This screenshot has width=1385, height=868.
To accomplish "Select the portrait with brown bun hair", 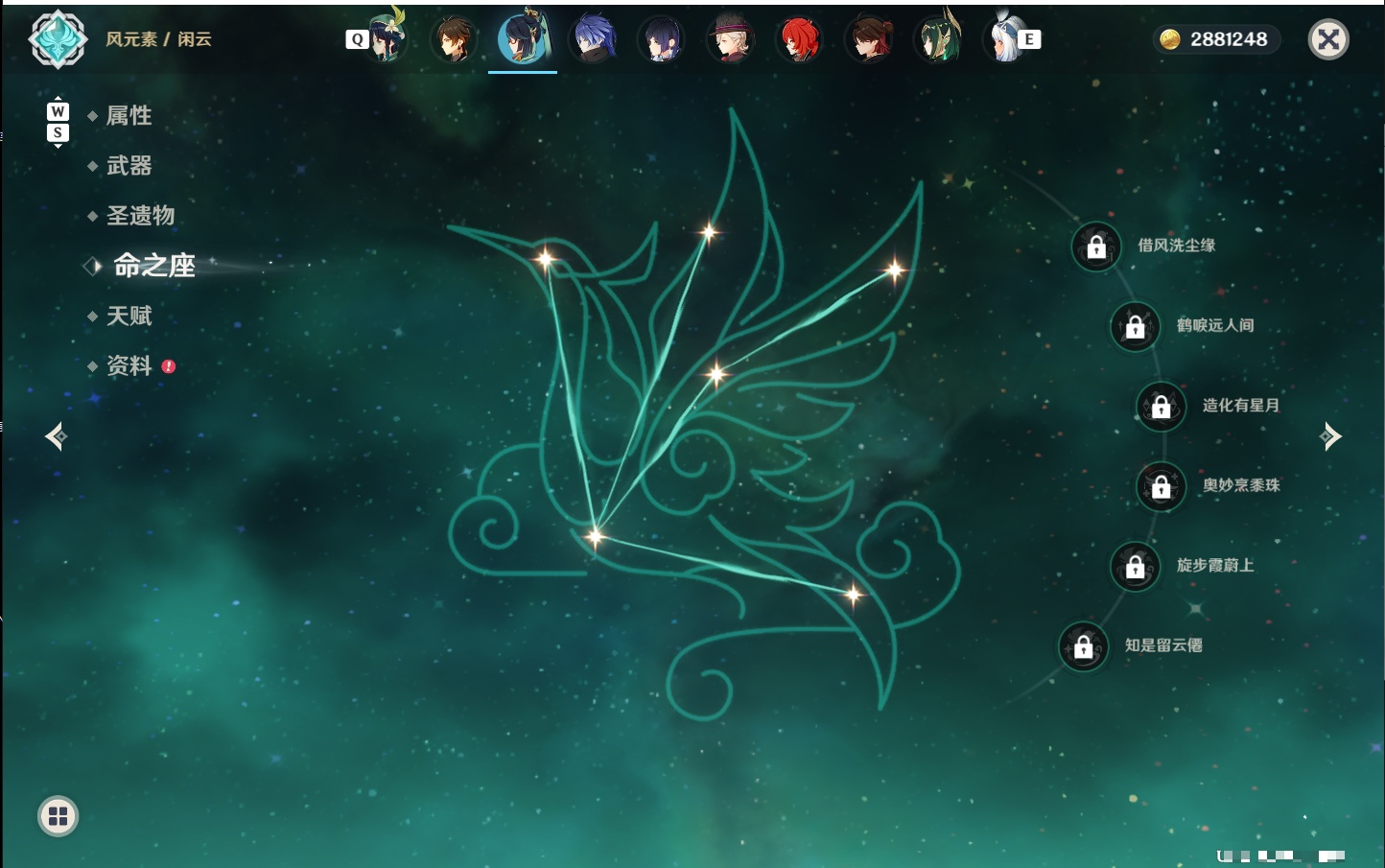I will (x=868, y=39).
